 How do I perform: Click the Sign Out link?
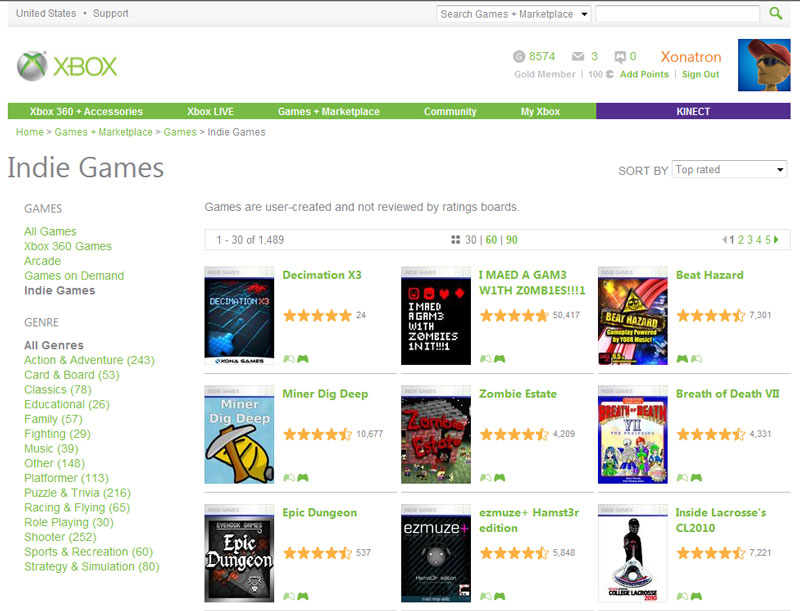[701, 74]
